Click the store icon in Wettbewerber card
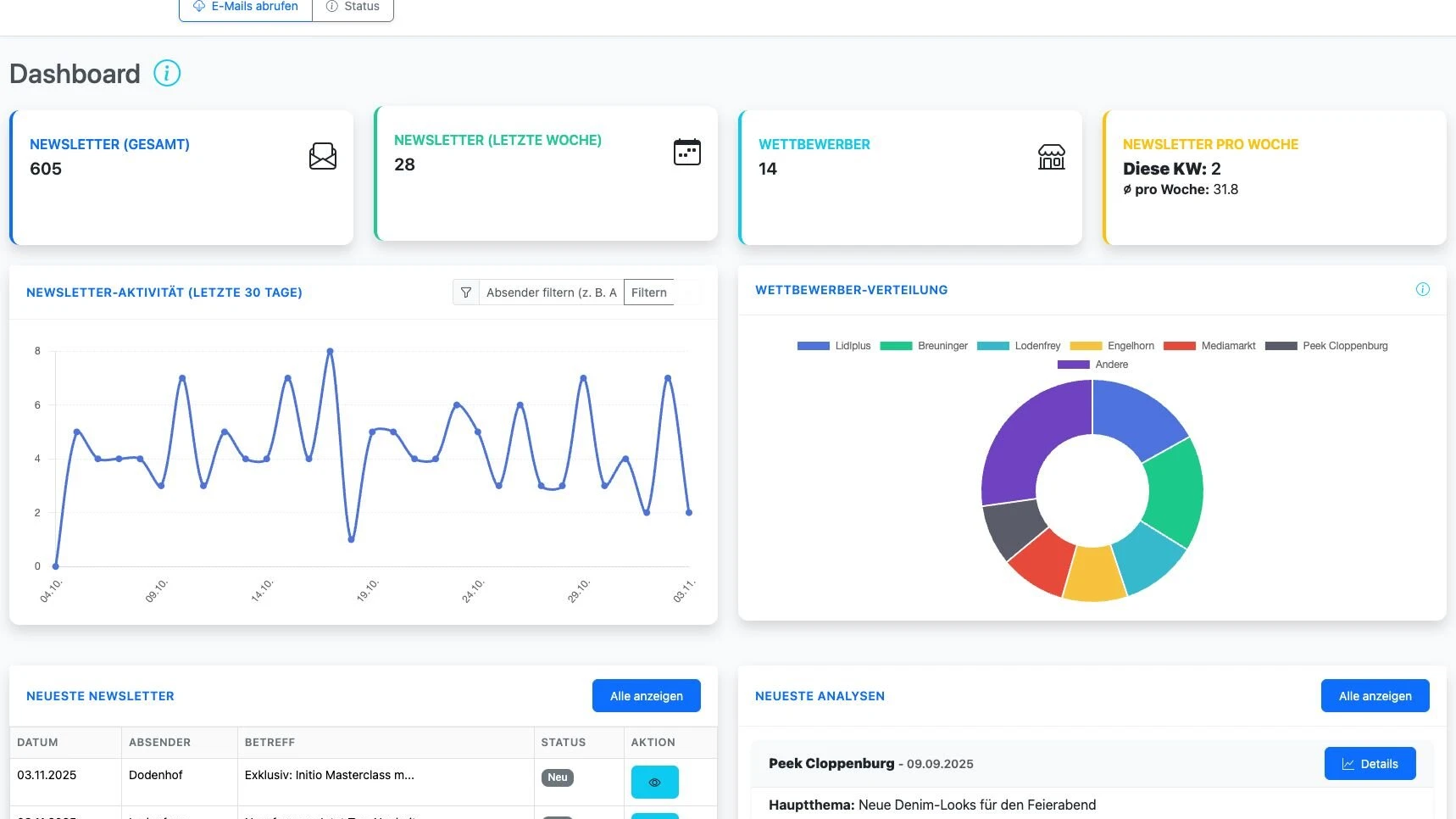Screen dimensions: 1456x819 [x=1052, y=156]
